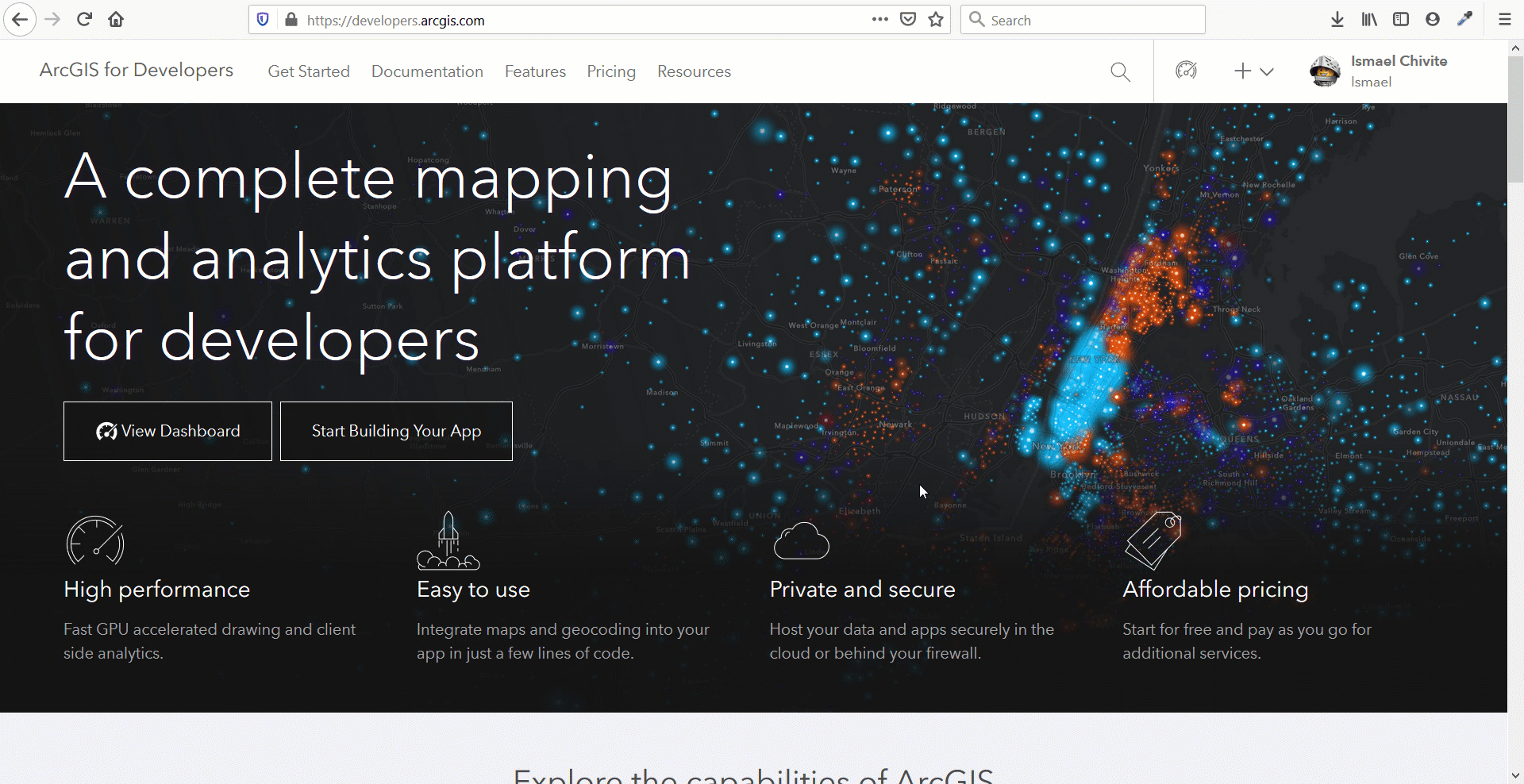The image size is (1524, 784).
Task: Open the dashboard gauge icon in header
Action: (1186, 71)
